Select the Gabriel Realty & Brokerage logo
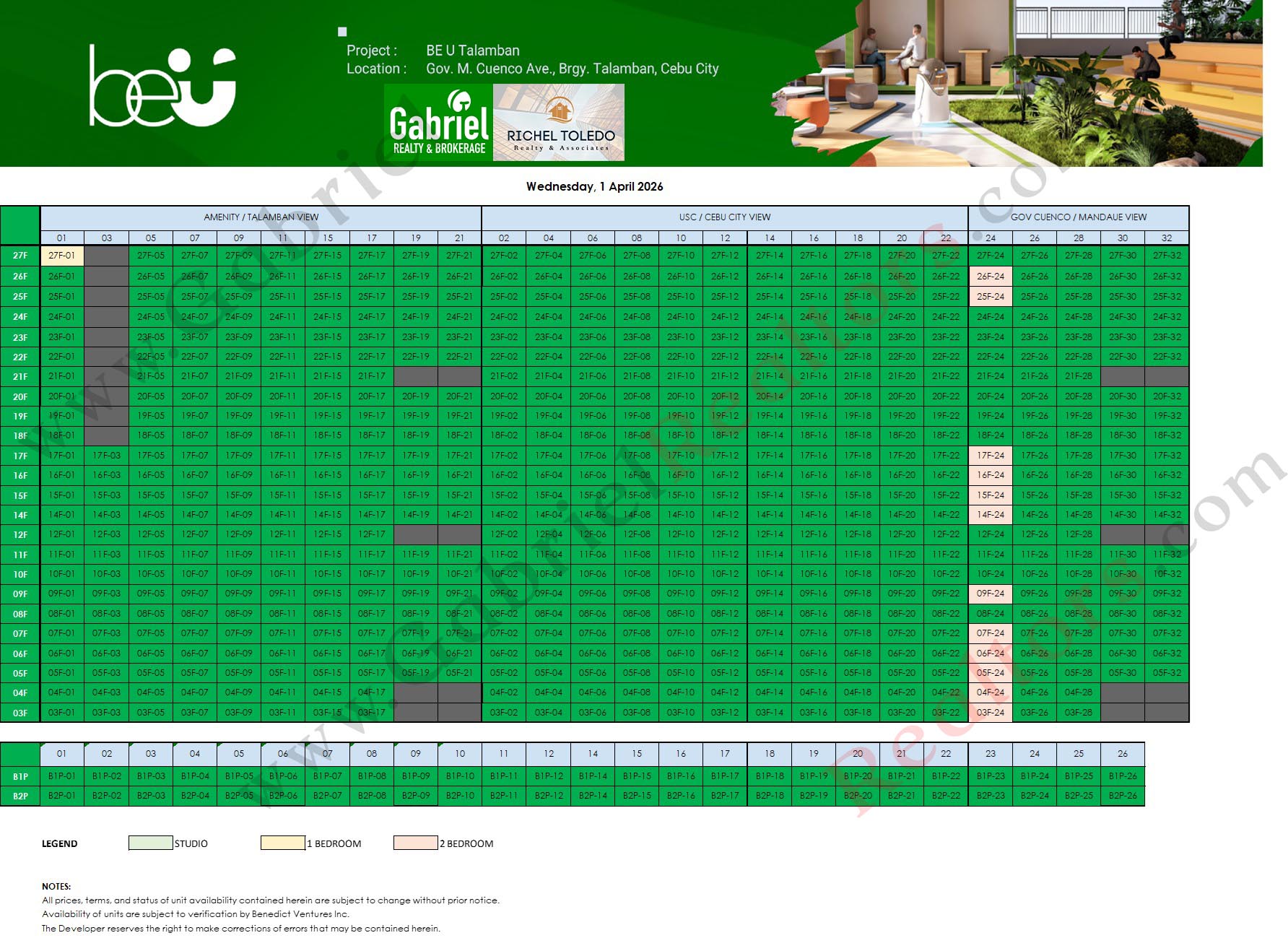This screenshot has height=951, width=1288. (437, 123)
